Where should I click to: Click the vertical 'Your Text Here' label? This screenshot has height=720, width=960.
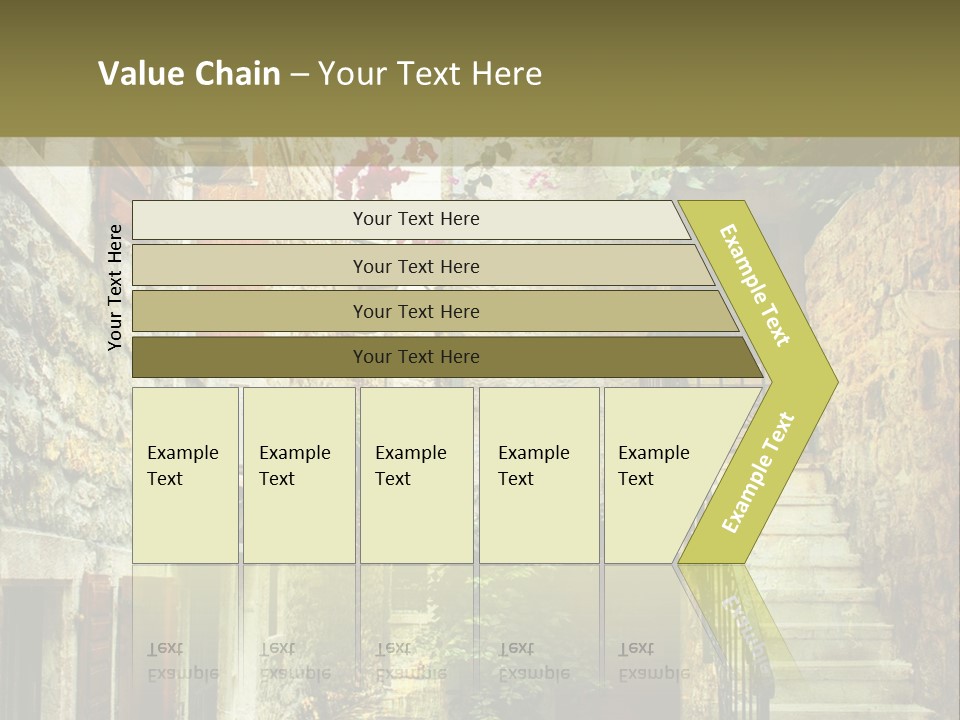[x=115, y=287]
